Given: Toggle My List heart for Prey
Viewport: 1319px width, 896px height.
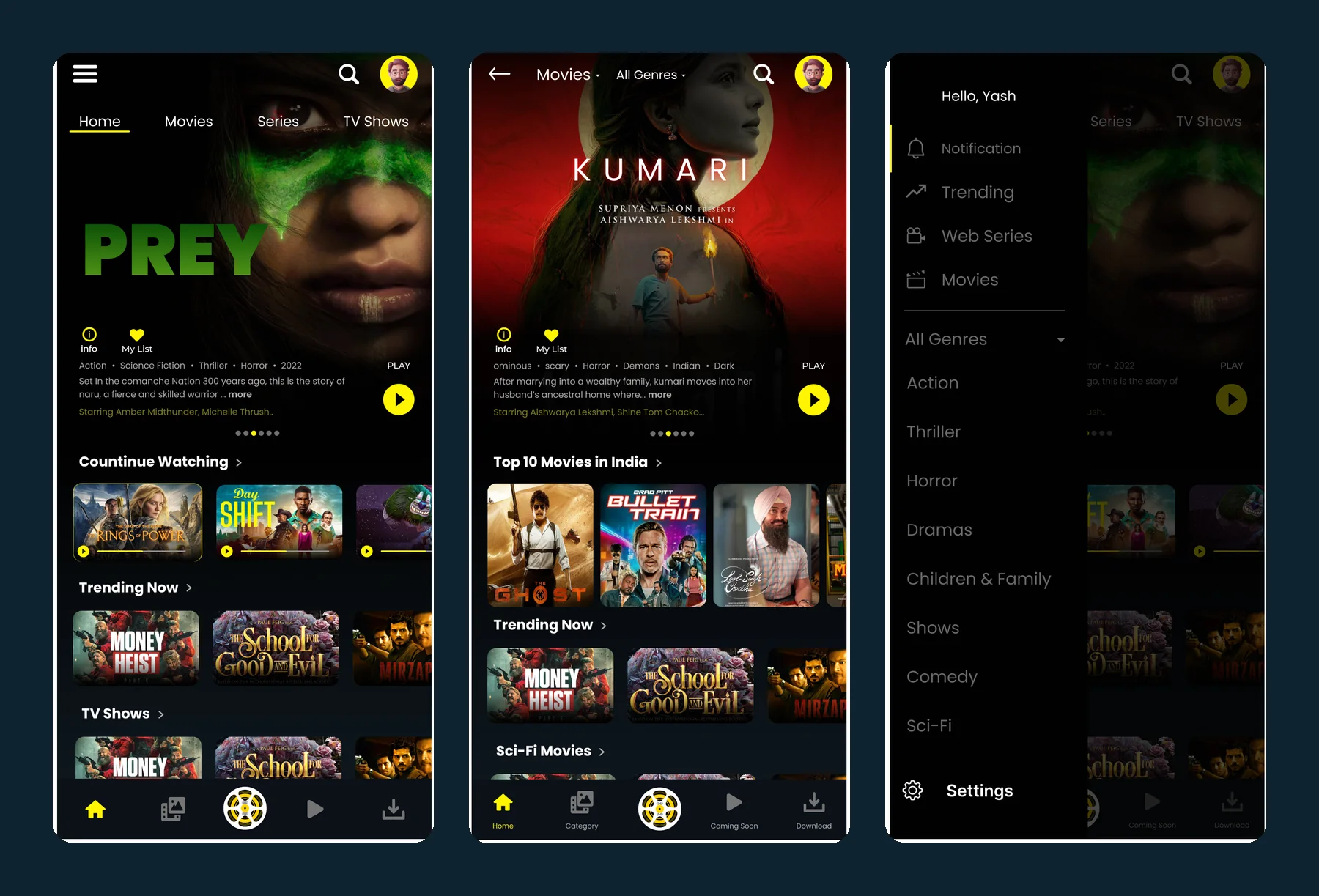Looking at the screenshot, I should pos(137,335).
